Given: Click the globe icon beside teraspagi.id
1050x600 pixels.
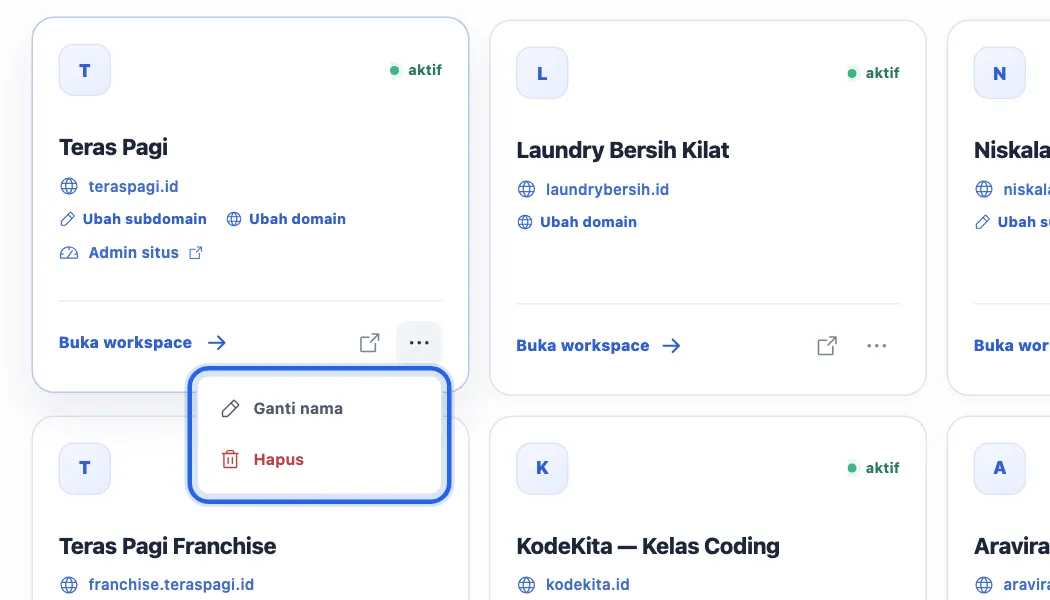Looking at the screenshot, I should pyautogui.click(x=69, y=186).
